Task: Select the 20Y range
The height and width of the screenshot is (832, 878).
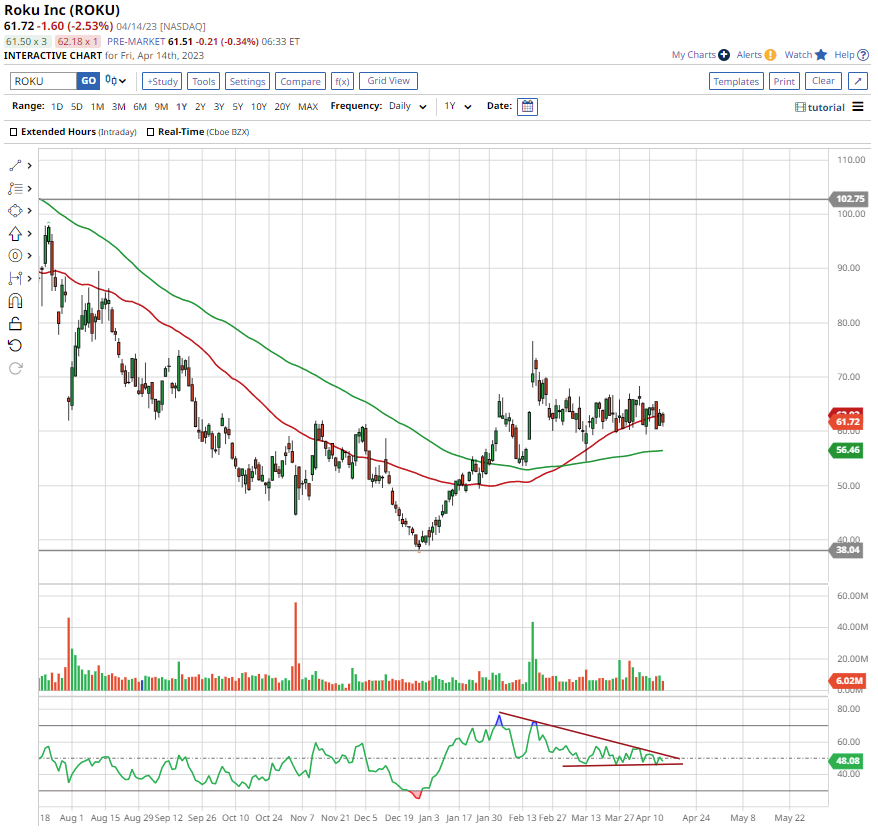Action: (x=282, y=106)
